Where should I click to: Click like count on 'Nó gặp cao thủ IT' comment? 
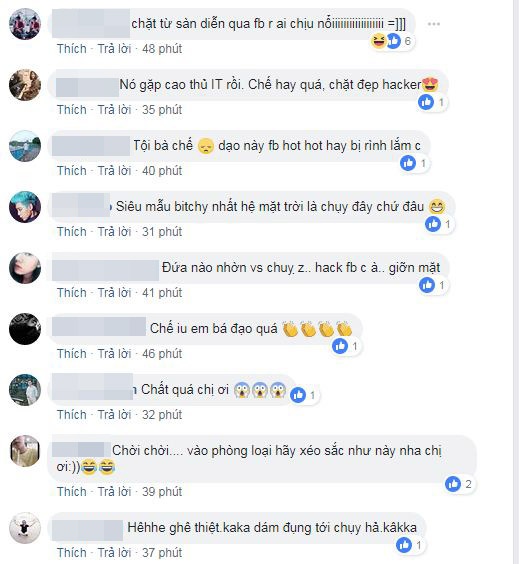click(x=432, y=103)
